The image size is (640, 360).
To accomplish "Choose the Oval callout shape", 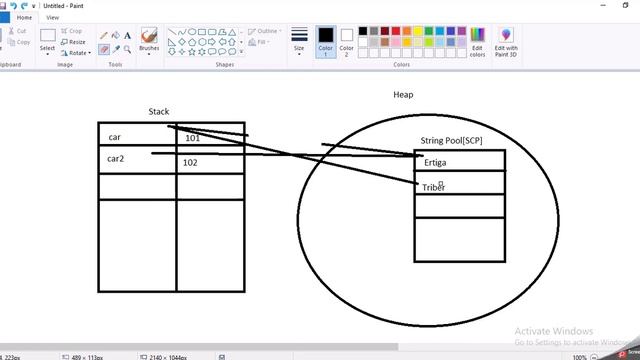I will [222, 52].
